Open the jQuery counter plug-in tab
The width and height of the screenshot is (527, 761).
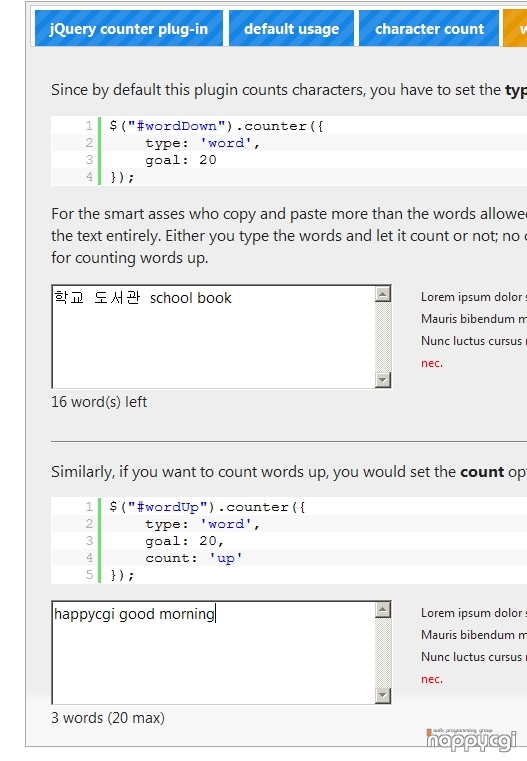(129, 29)
